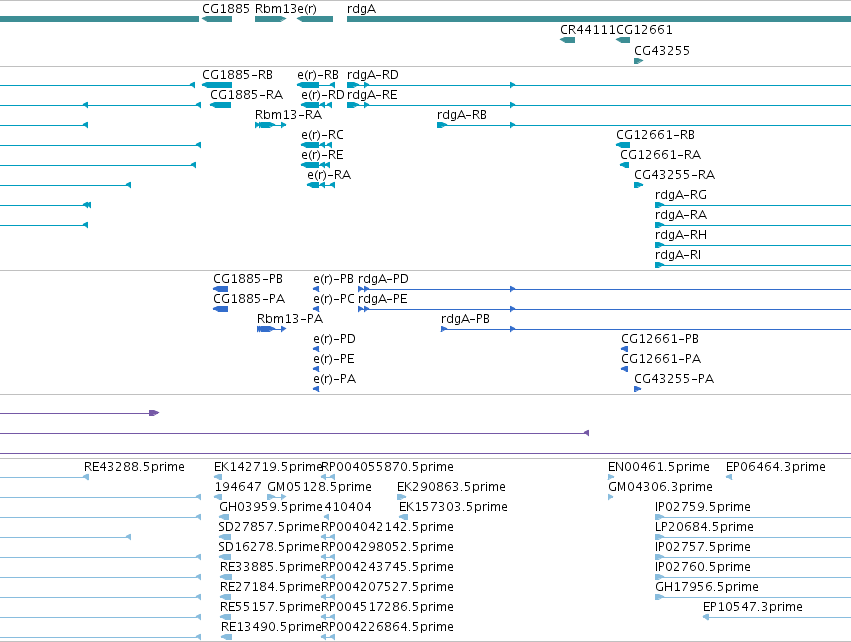Select the CG43255 gene label
The height and width of the screenshot is (642, 851).
[662, 51]
